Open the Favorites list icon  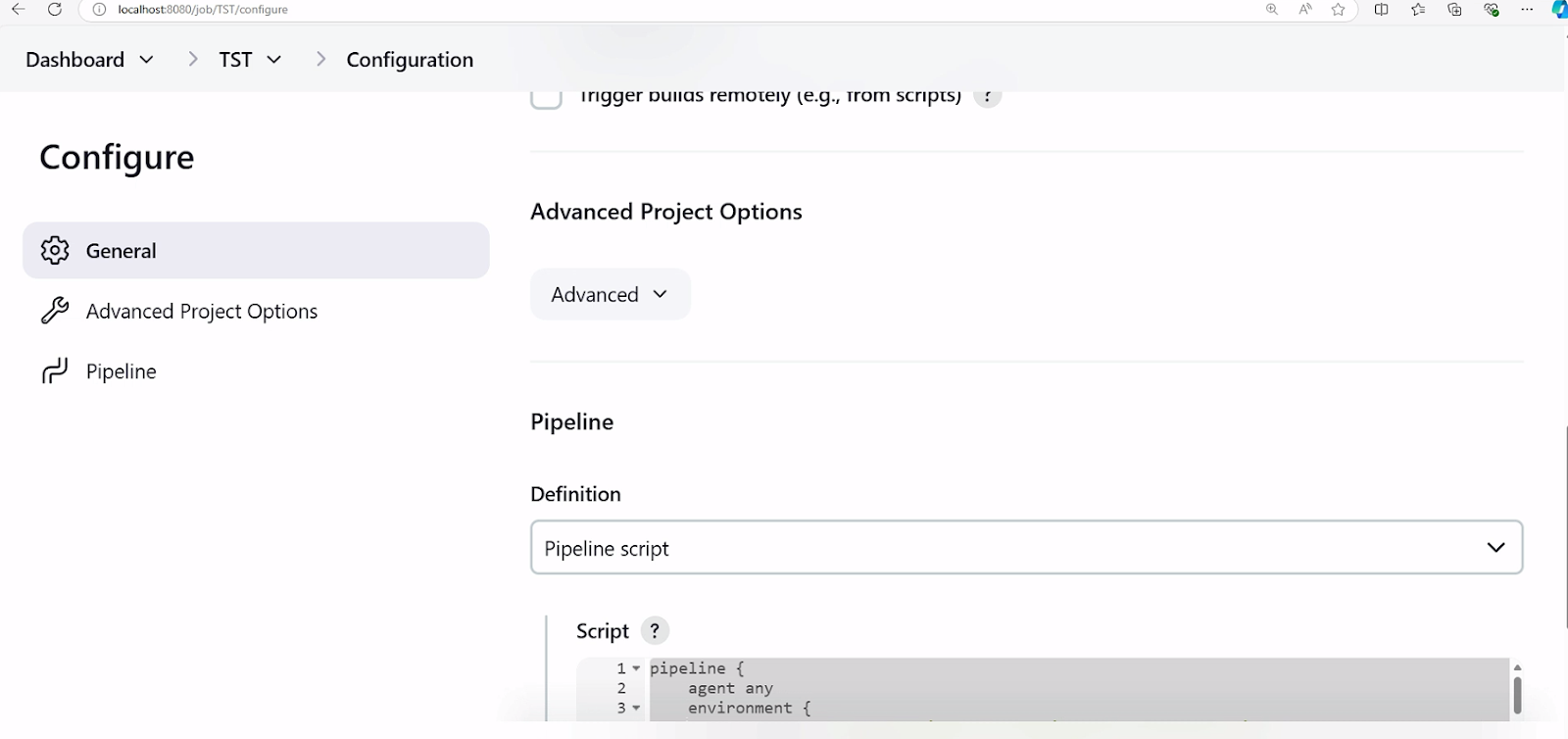1418,9
